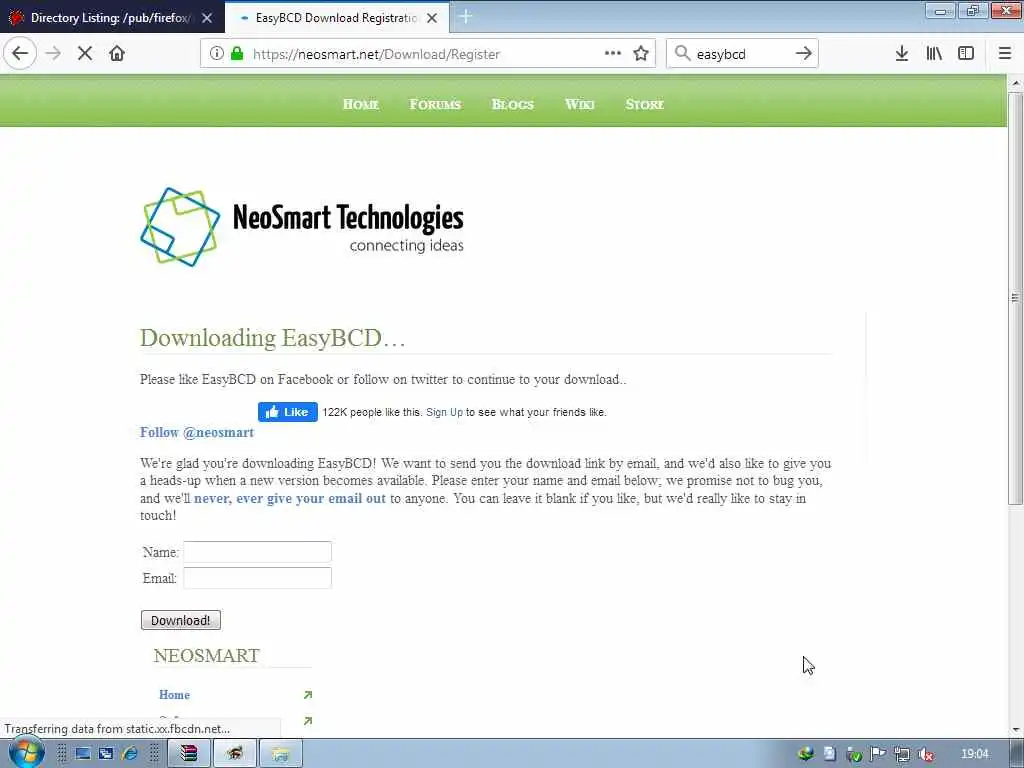Open the Blogs menu item
The image size is (1024, 768).
pyautogui.click(x=513, y=104)
